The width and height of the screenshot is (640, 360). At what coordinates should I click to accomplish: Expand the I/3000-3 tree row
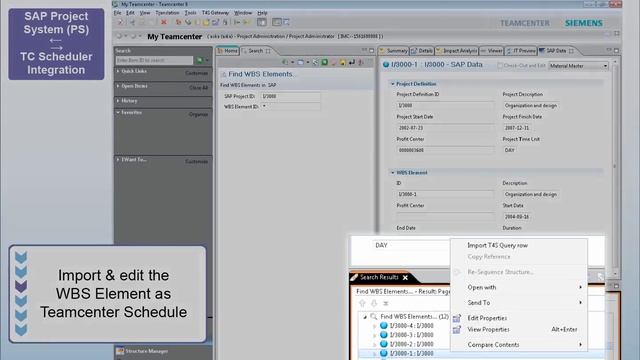click(375, 335)
